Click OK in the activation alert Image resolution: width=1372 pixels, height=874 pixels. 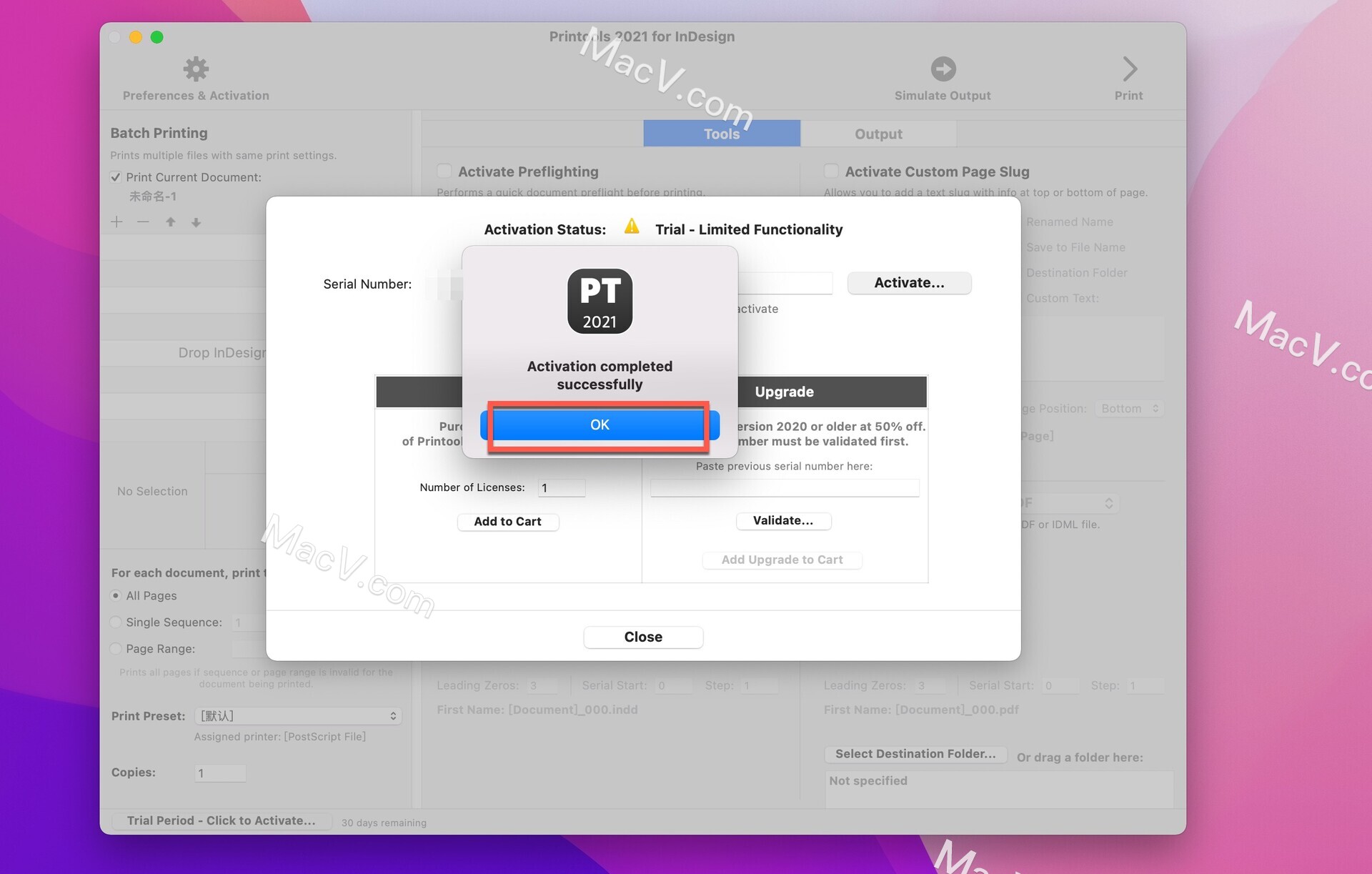(600, 424)
